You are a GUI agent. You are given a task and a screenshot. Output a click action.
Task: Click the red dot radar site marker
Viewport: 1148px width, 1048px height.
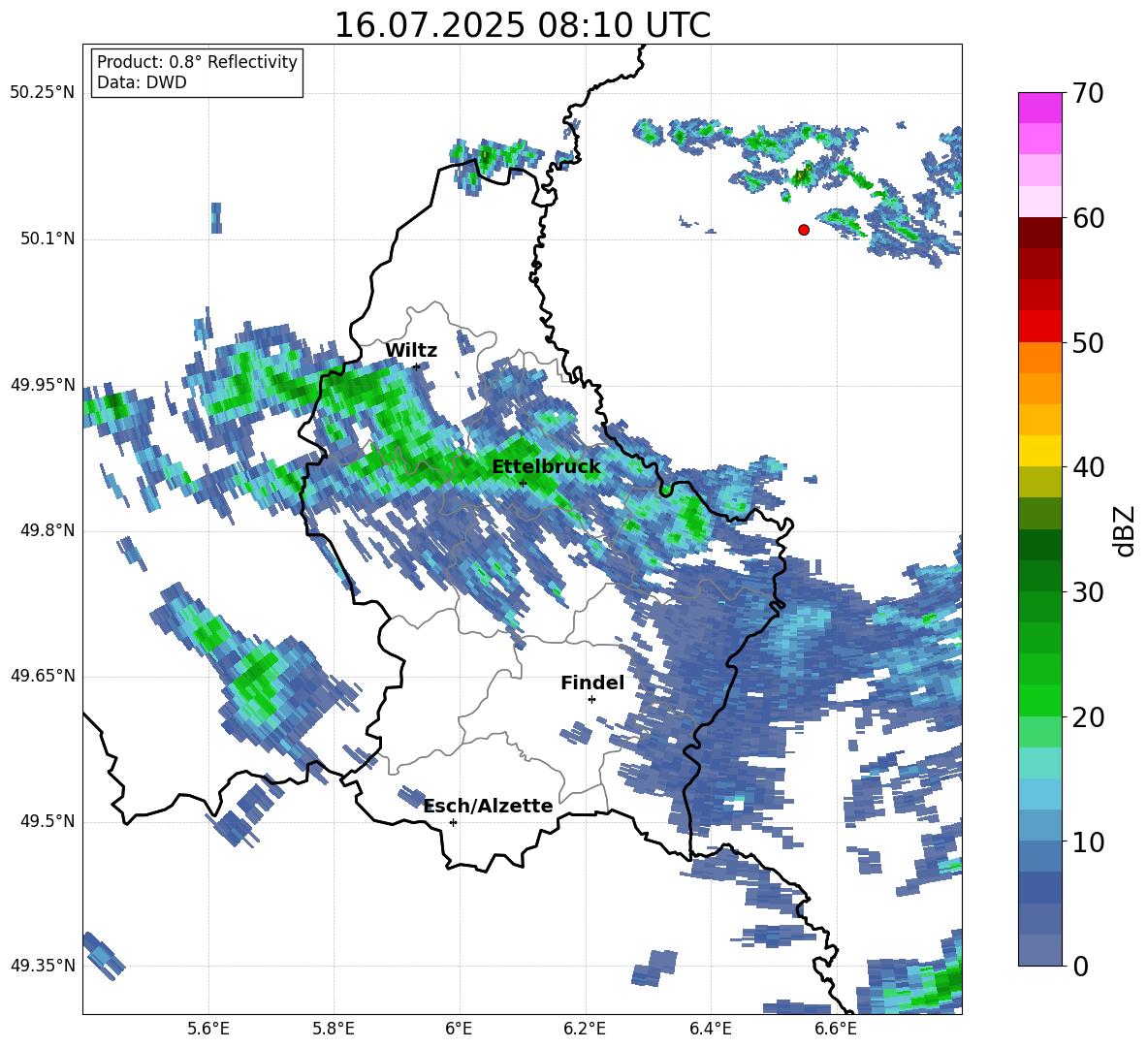click(804, 230)
